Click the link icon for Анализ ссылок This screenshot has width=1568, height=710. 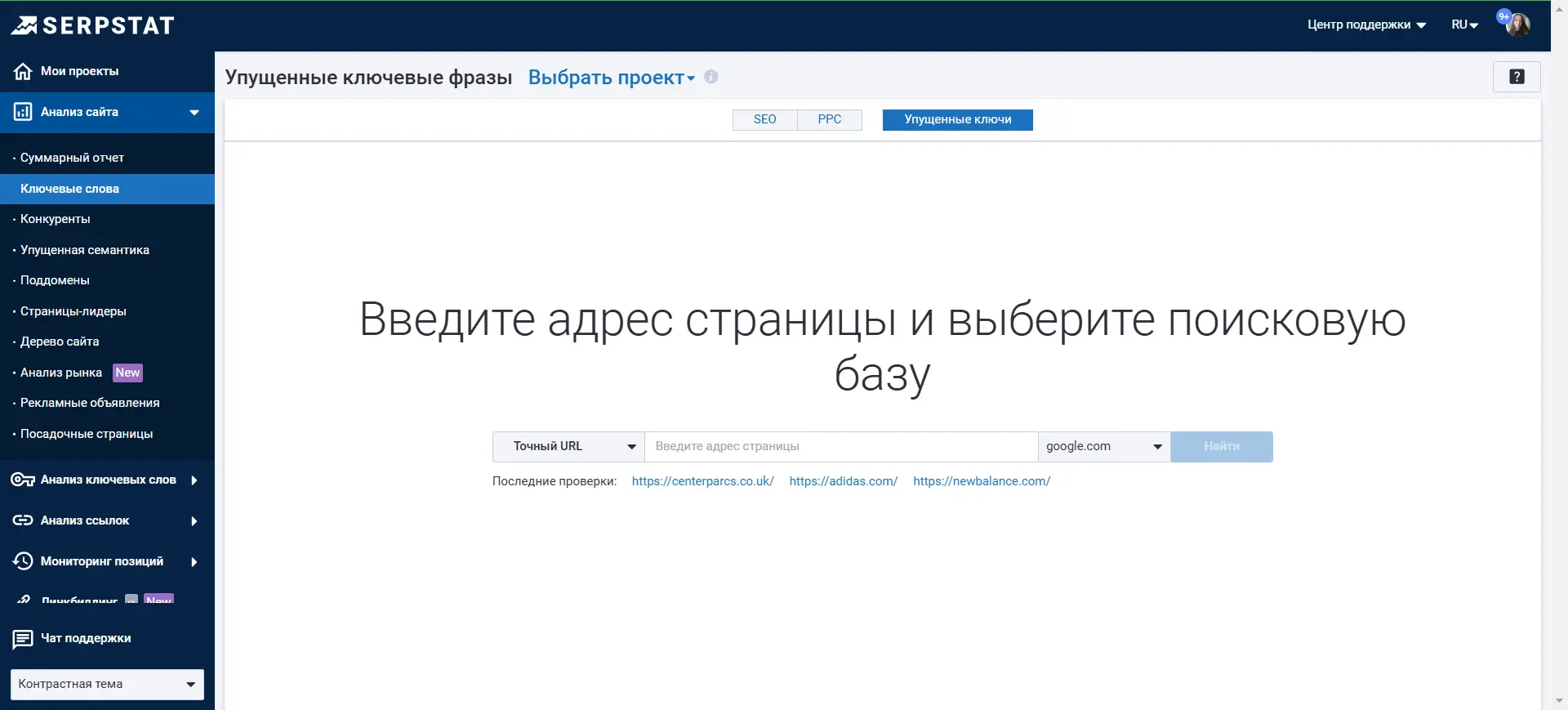click(23, 520)
